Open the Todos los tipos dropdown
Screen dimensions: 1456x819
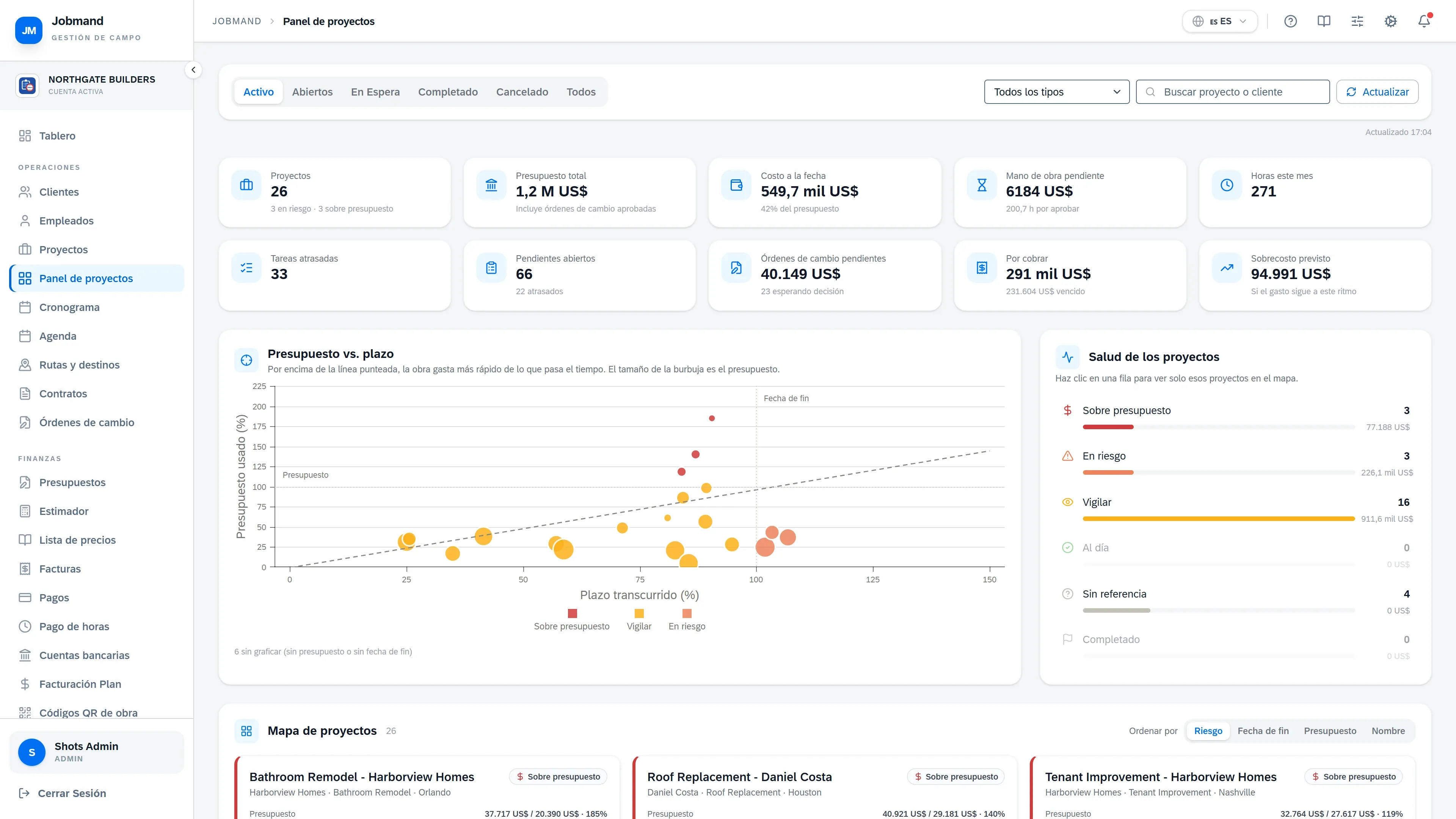tap(1056, 91)
